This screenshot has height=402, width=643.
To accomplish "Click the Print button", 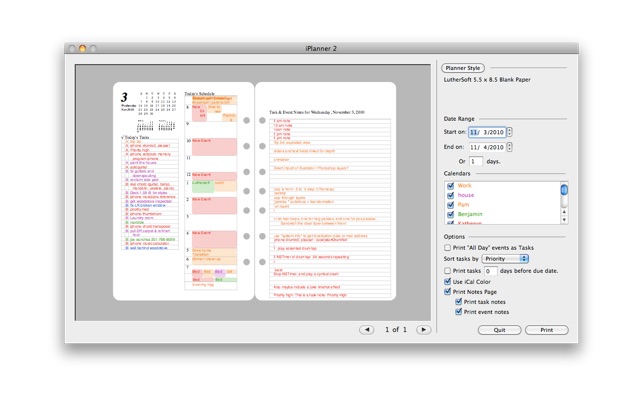I will 547,330.
